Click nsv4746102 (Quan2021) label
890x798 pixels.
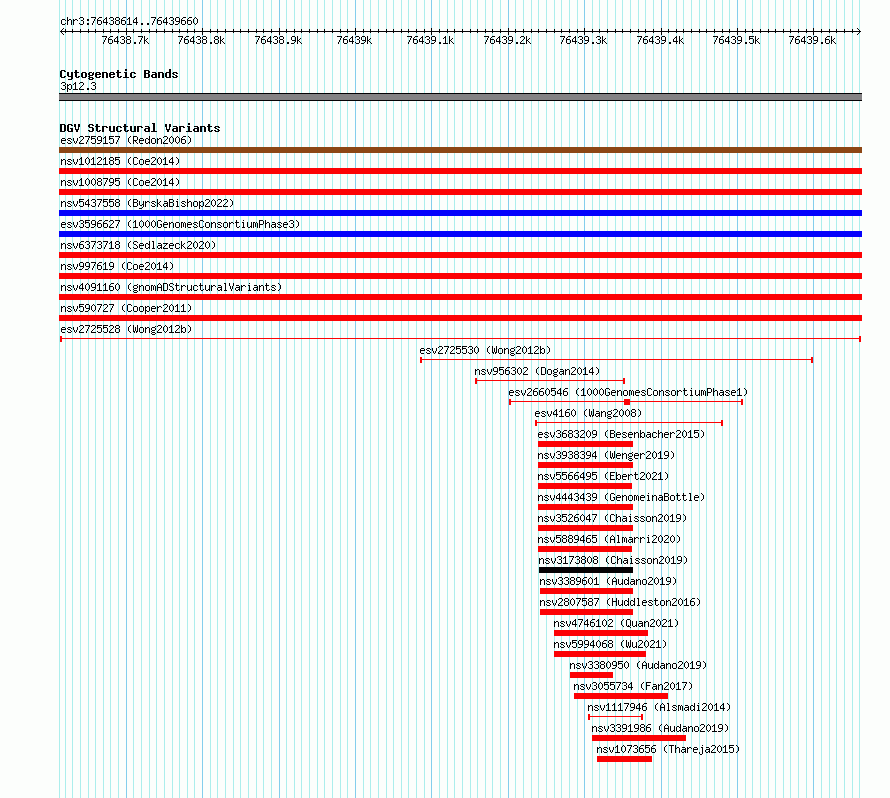(616, 623)
